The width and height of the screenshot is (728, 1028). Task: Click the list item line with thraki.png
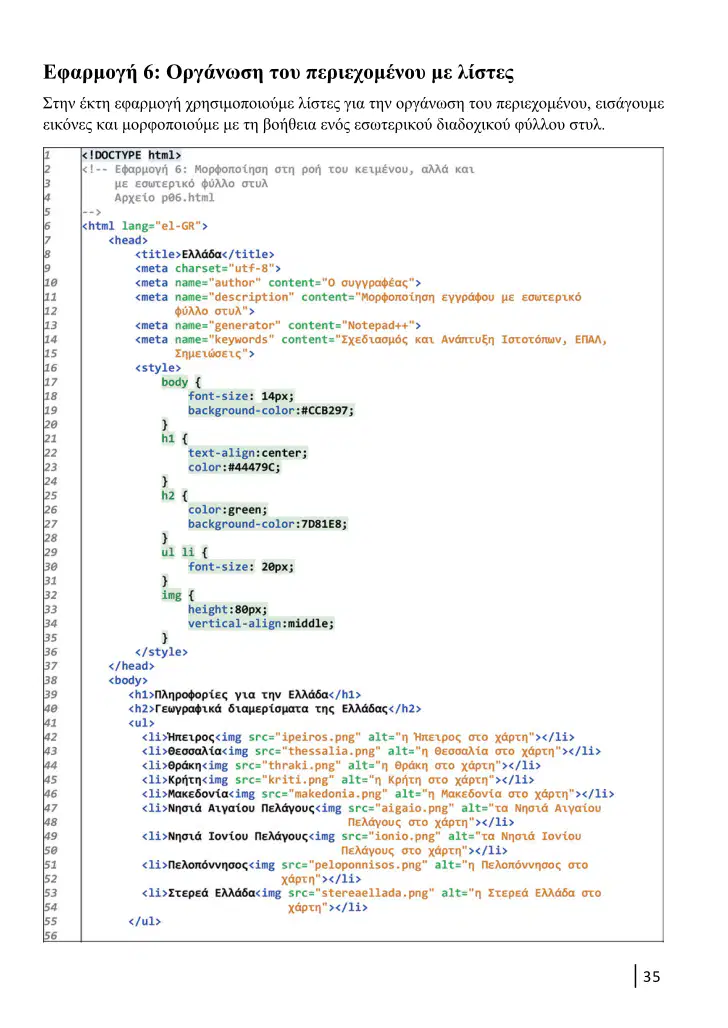tap(342, 766)
